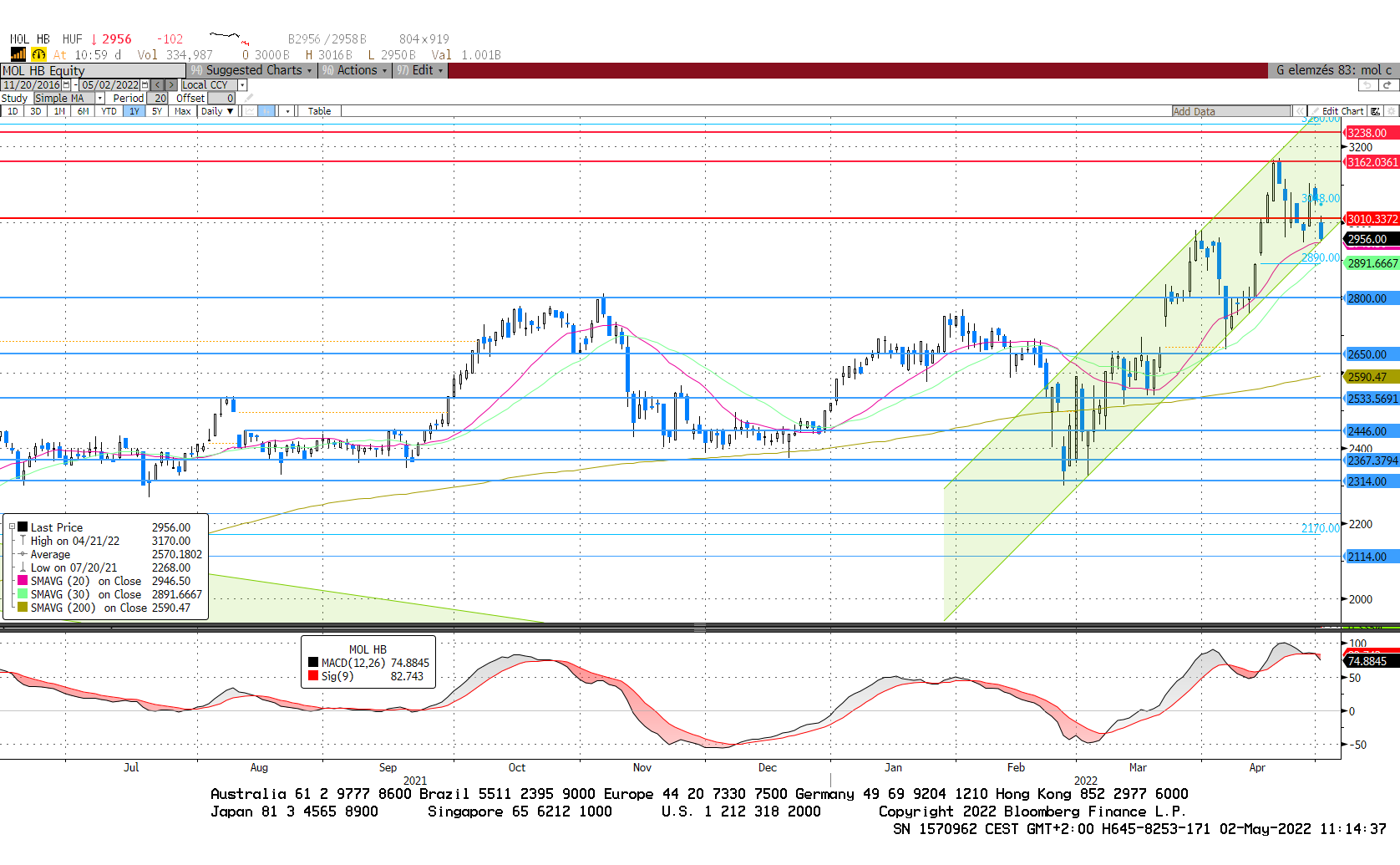Click the green SMAVG (30) color swatch
The image size is (1400, 865).
[23, 593]
